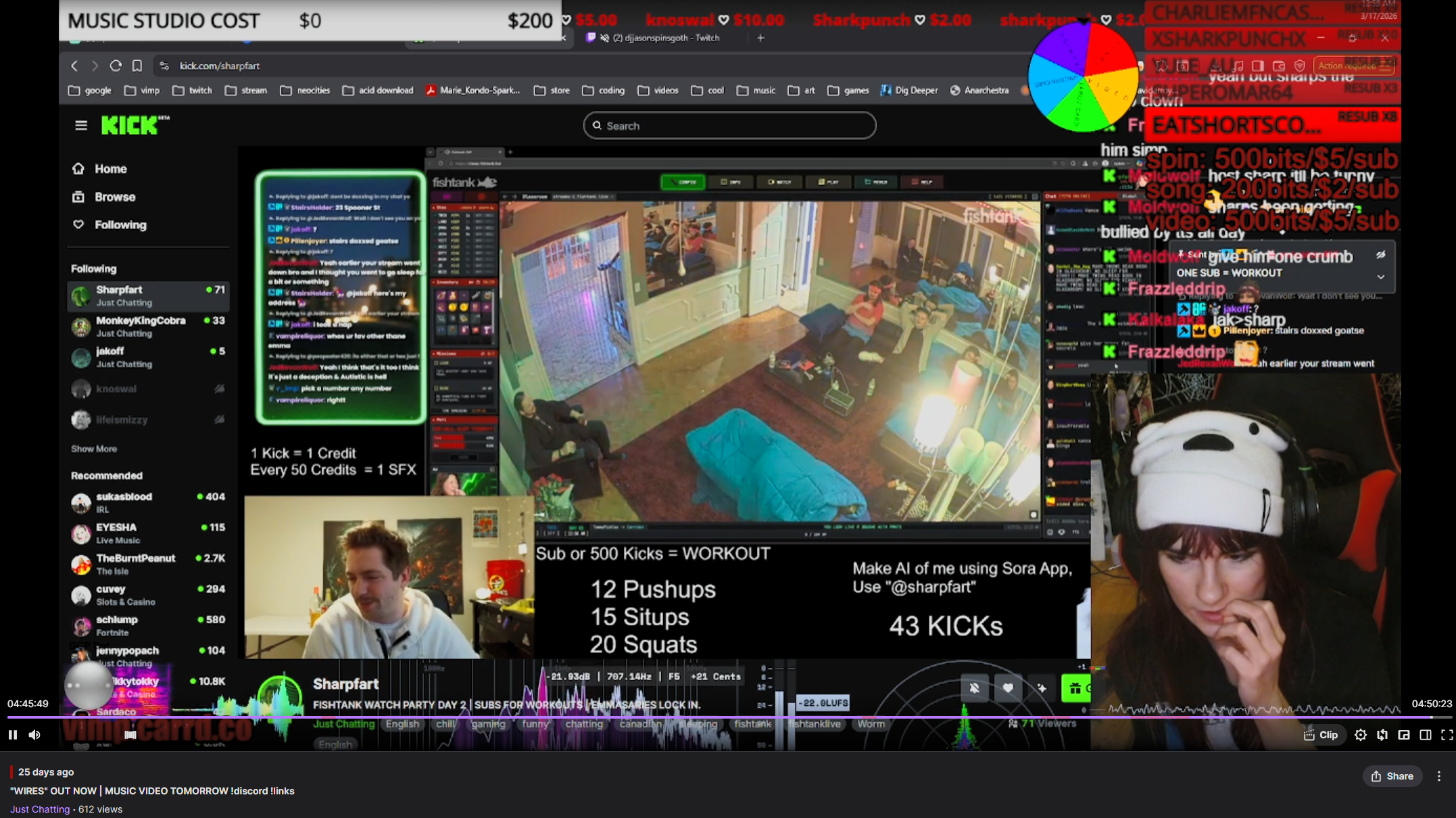Enter fullscreen mode
Image resolution: width=1456 pixels, height=818 pixels.
point(1447,735)
